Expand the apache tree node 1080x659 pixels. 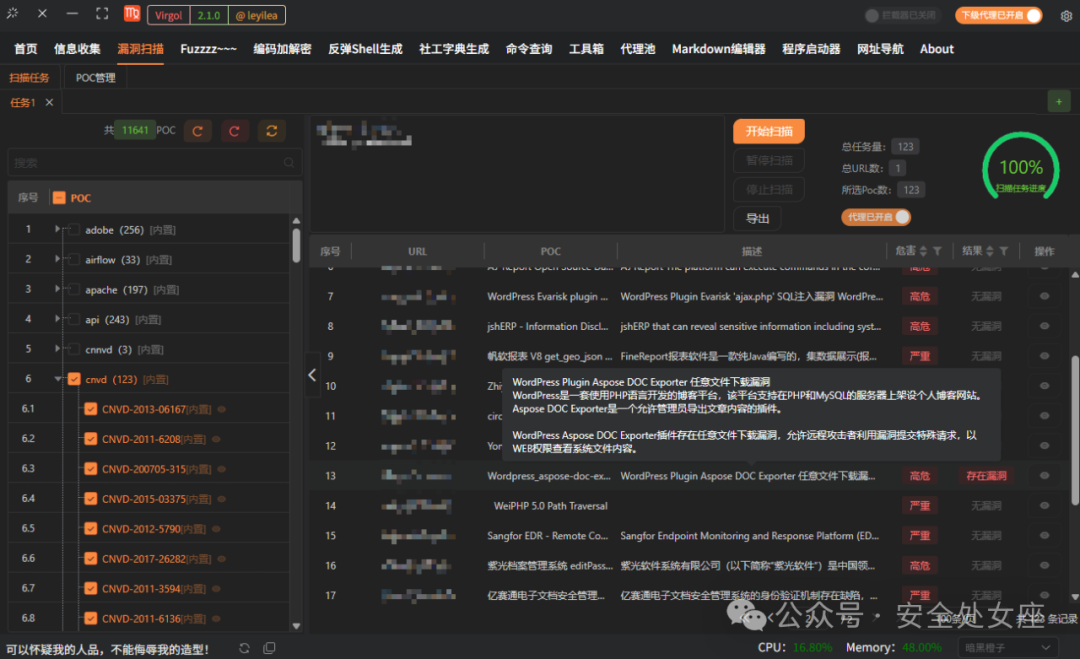(x=57, y=289)
